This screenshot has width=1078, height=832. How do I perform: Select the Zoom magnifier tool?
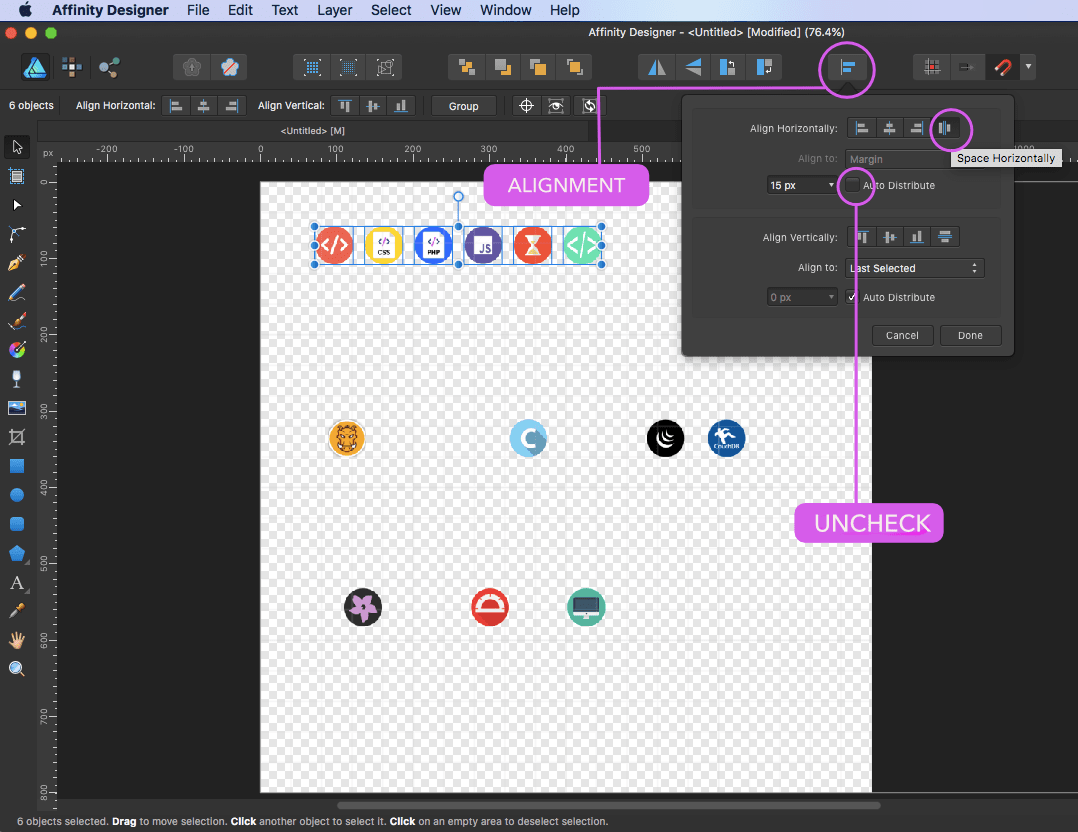(x=16, y=669)
